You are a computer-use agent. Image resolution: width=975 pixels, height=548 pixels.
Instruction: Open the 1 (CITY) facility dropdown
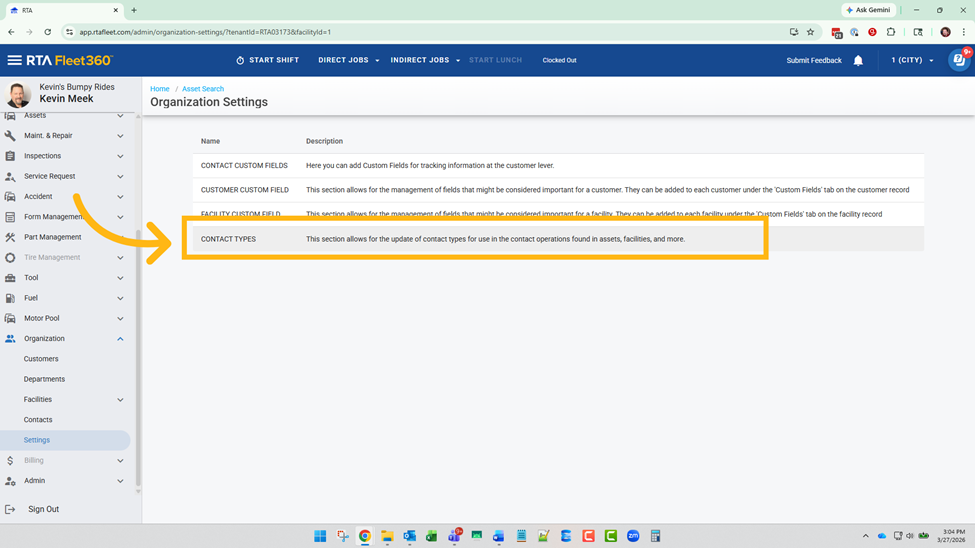point(912,60)
